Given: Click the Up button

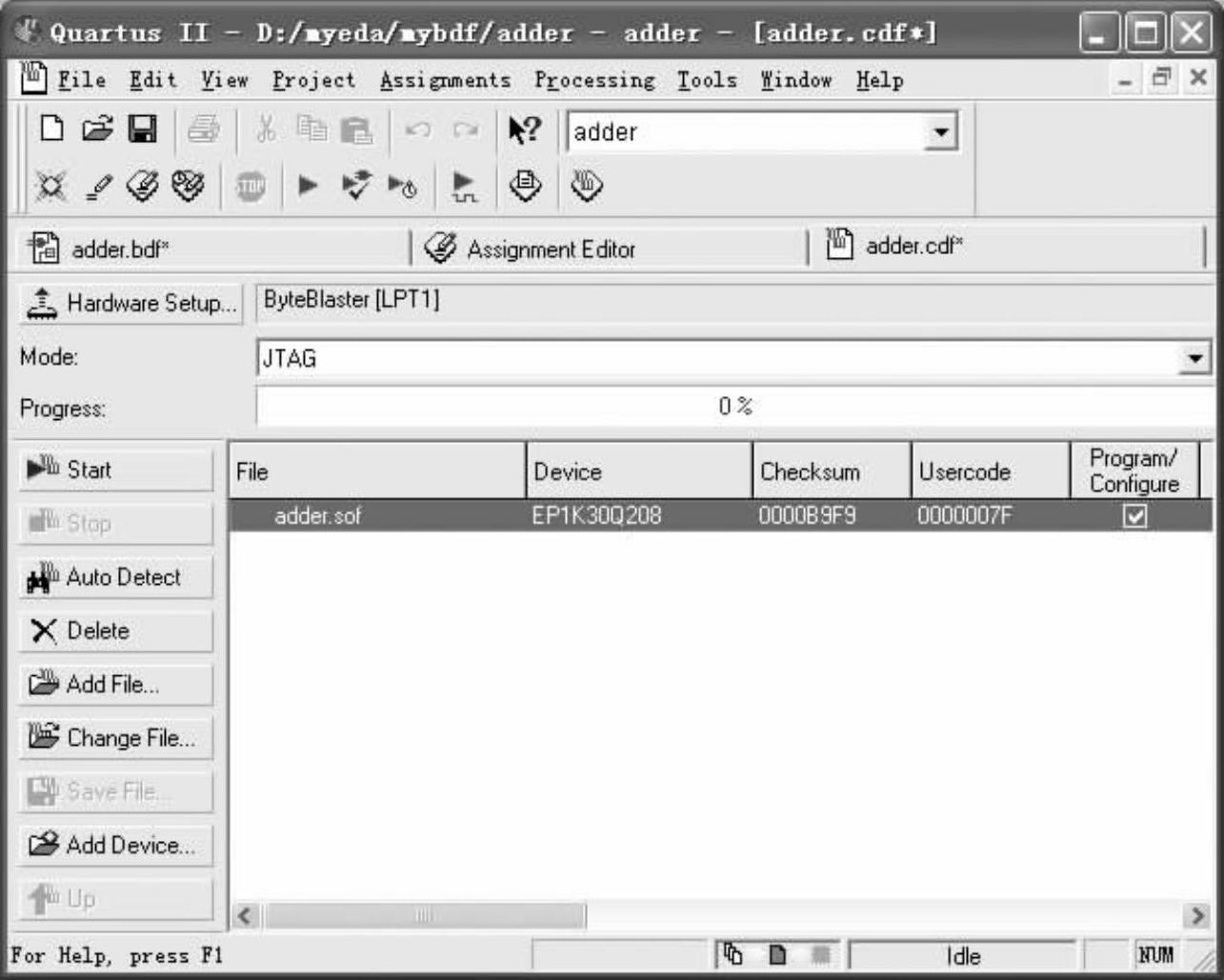Looking at the screenshot, I should coord(115,898).
